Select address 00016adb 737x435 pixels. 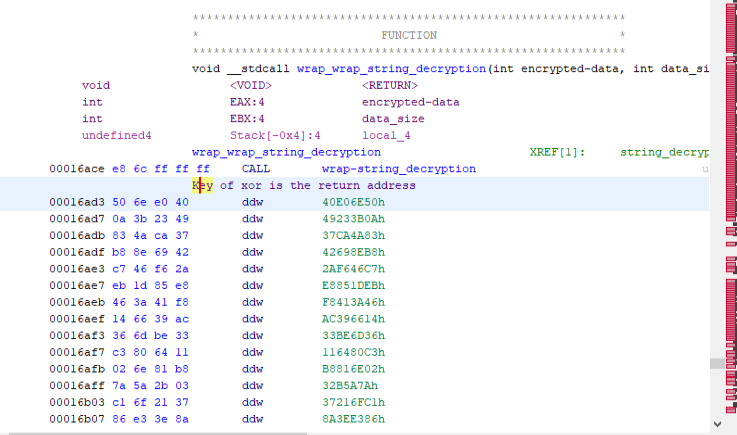[x=77, y=236]
